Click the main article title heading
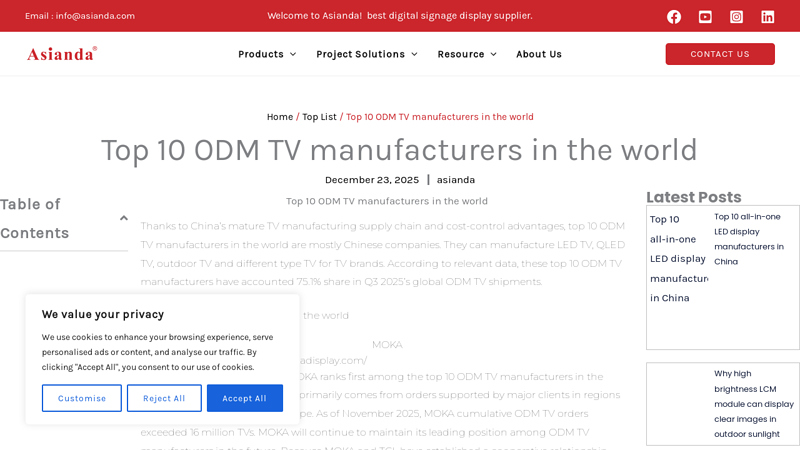Image resolution: width=800 pixels, height=450 pixels. (399, 150)
